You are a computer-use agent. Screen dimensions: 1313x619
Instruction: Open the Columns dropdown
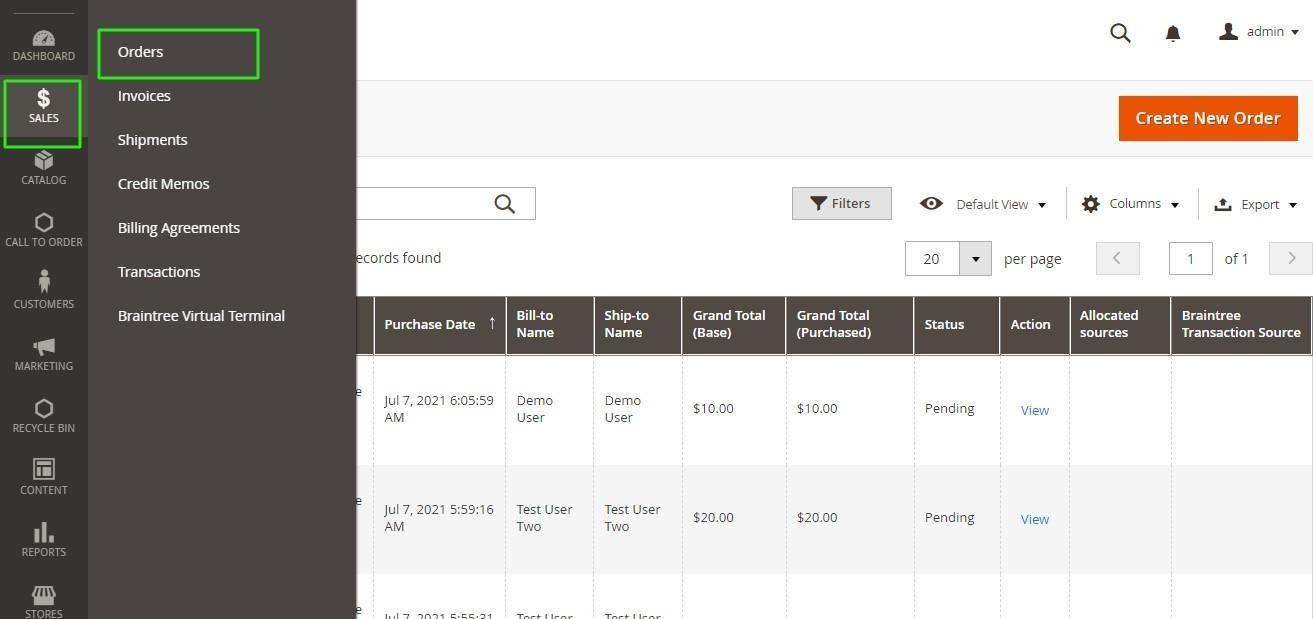[x=1130, y=204]
